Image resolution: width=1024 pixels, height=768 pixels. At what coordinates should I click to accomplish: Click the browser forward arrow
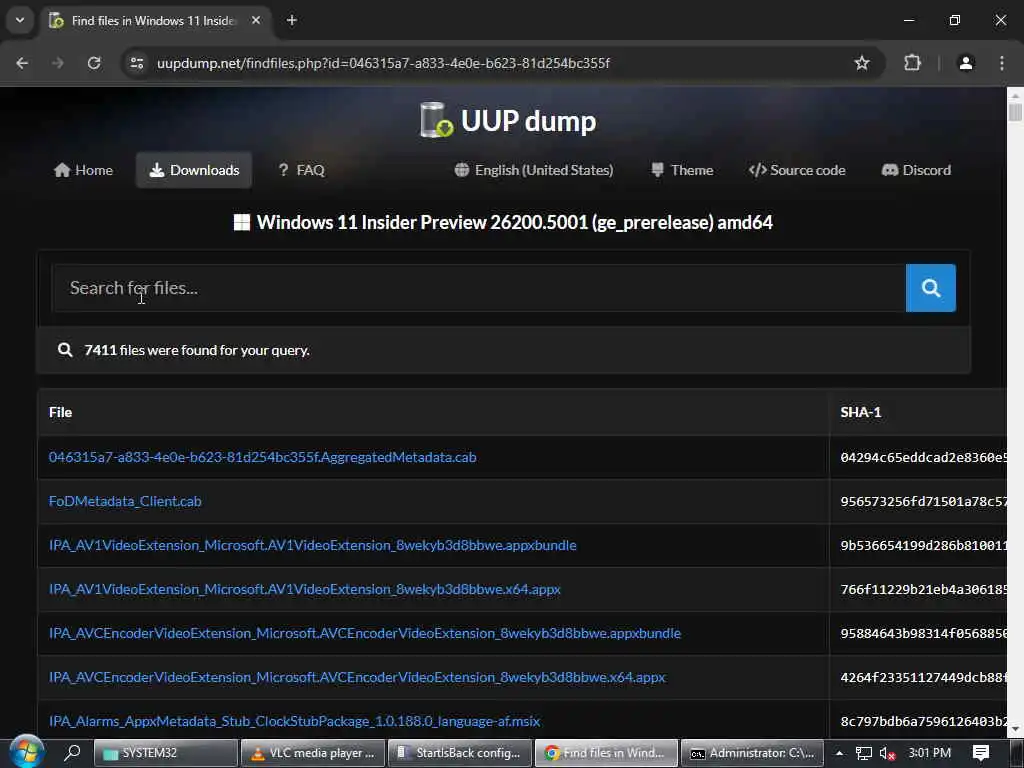pos(58,63)
